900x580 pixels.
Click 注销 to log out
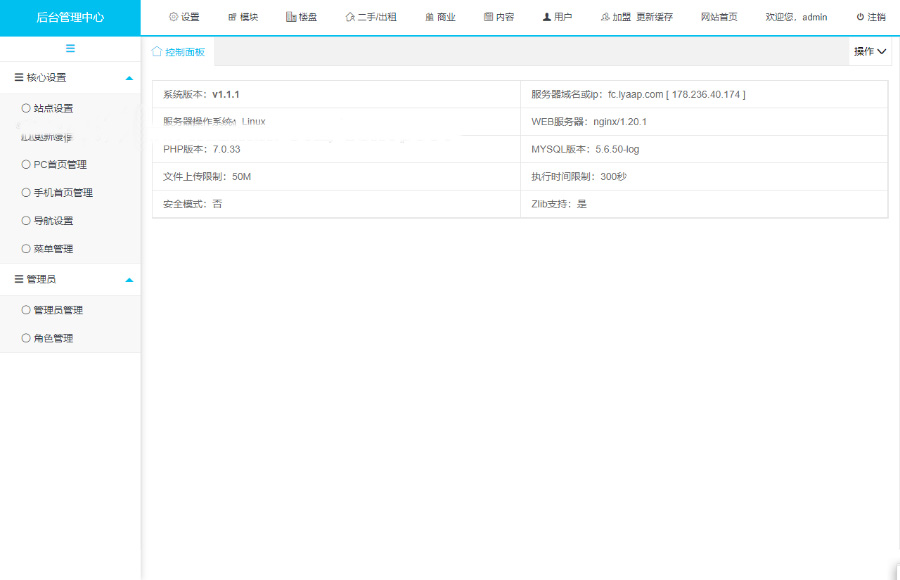(870, 17)
